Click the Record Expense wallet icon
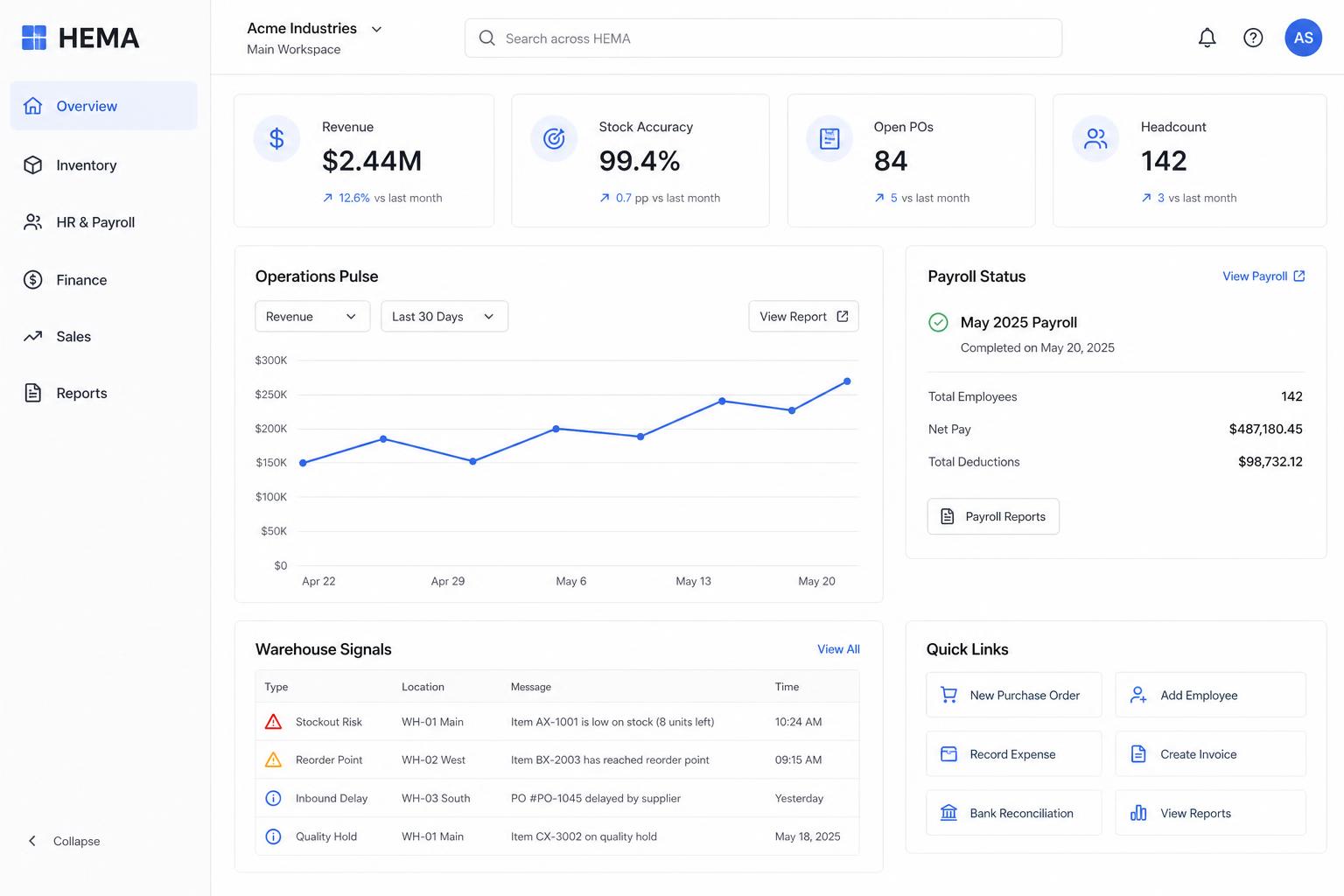The height and width of the screenshot is (896, 1344). (948, 754)
